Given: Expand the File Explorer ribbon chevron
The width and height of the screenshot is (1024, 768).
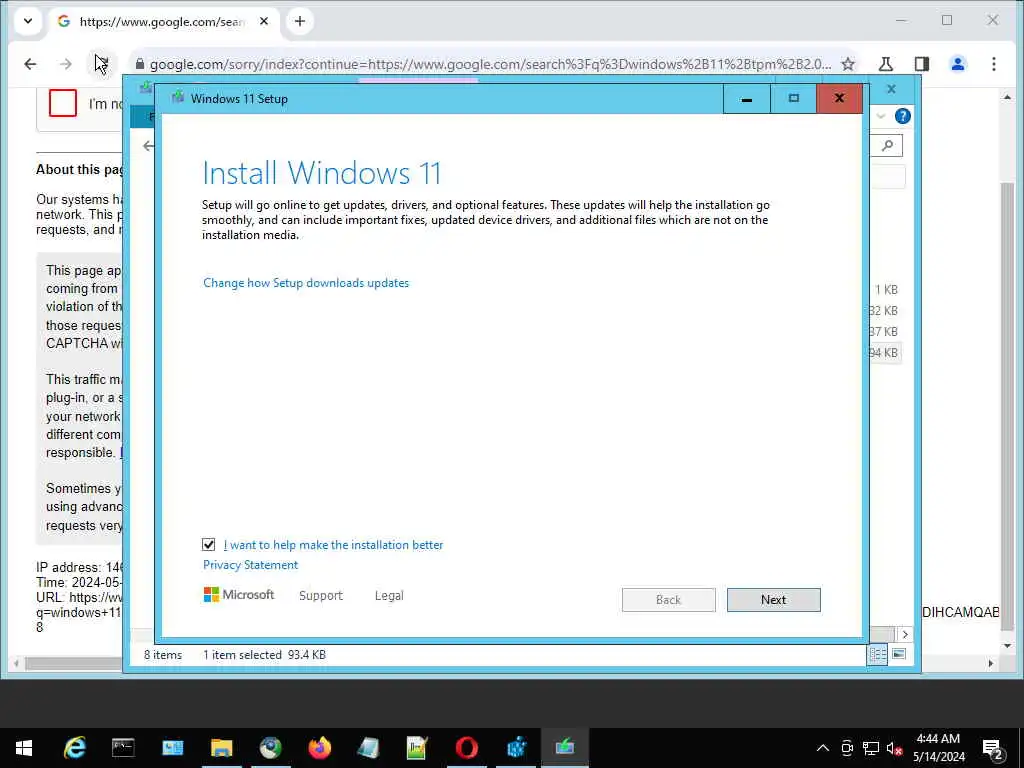Looking at the screenshot, I should click(881, 116).
